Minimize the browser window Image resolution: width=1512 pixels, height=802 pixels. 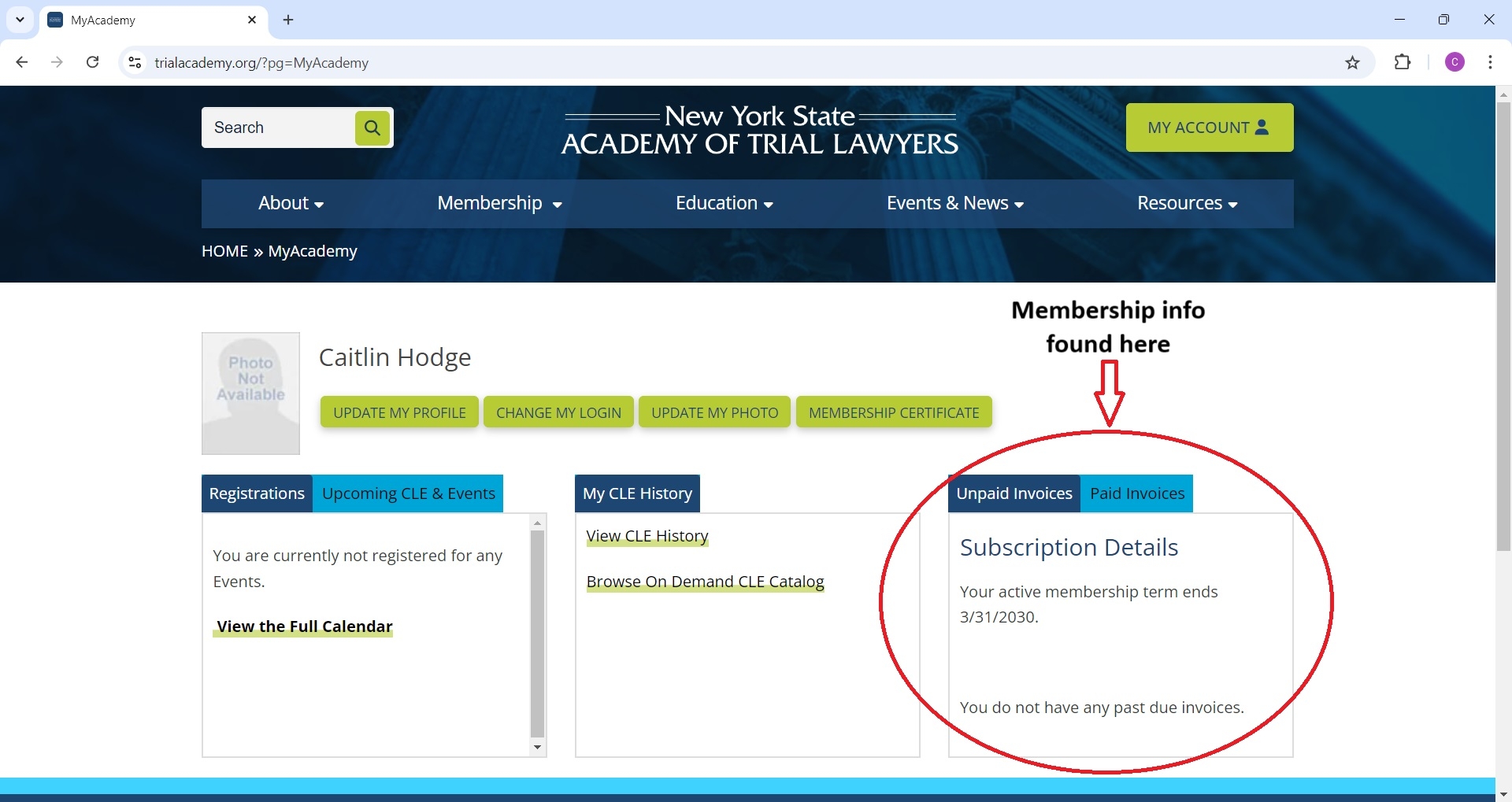(1399, 20)
